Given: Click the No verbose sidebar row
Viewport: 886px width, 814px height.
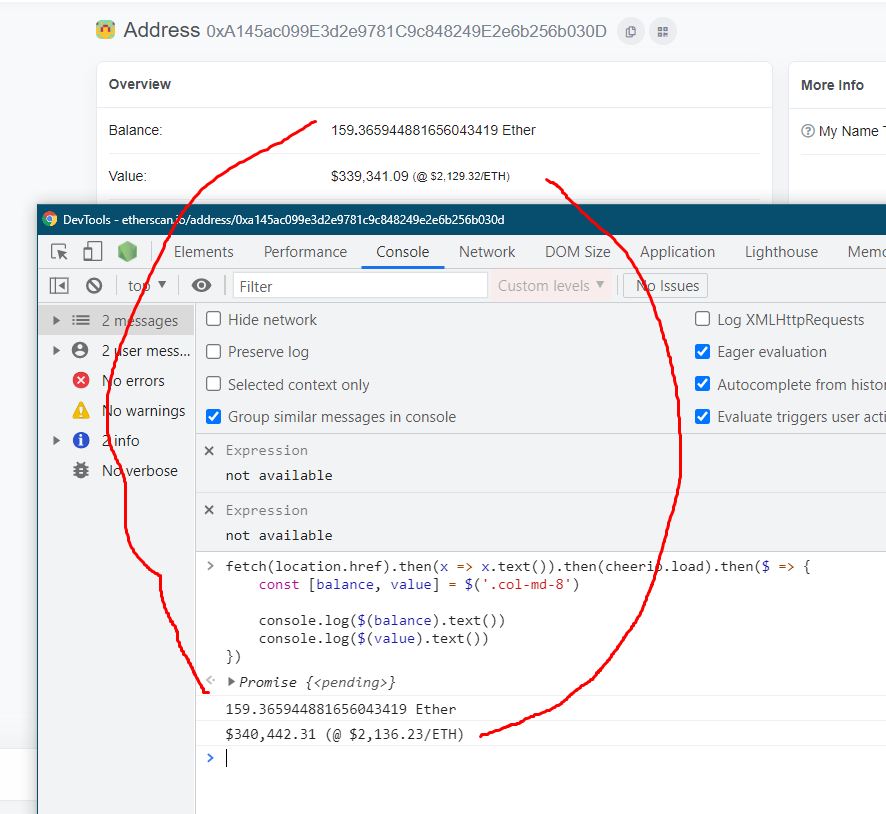Looking at the screenshot, I should coord(116,470).
